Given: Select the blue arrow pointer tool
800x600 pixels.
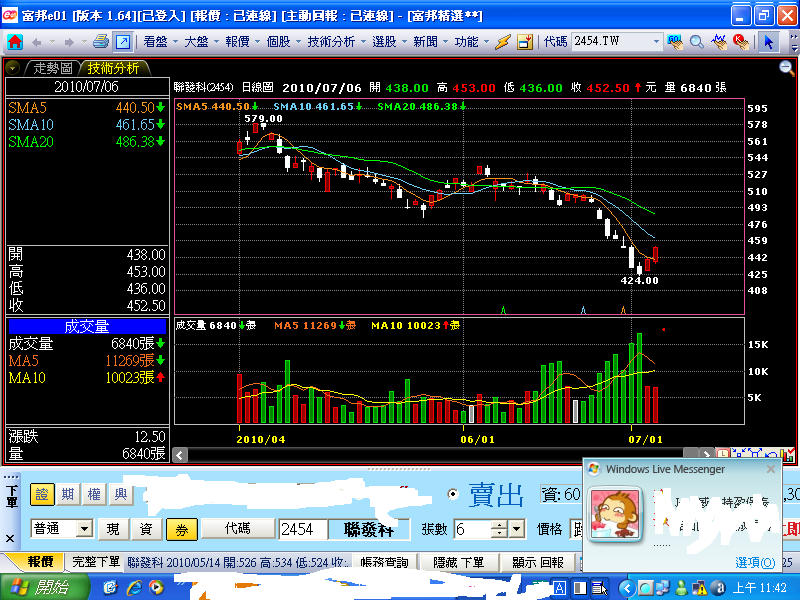Looking at the screenshot, I should coord(768,42).
